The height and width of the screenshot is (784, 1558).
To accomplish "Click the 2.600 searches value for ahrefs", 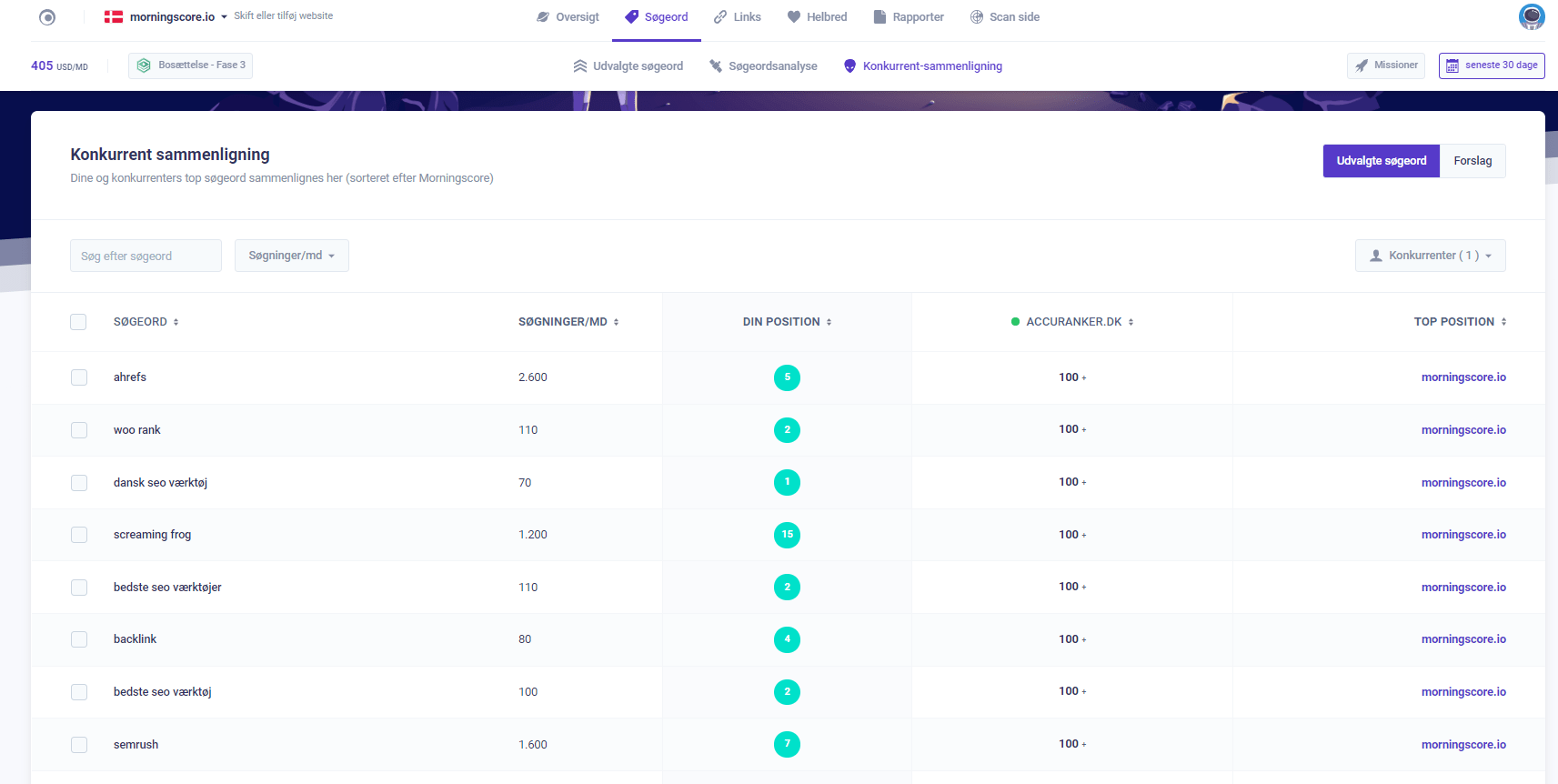I will click(533, 377).
